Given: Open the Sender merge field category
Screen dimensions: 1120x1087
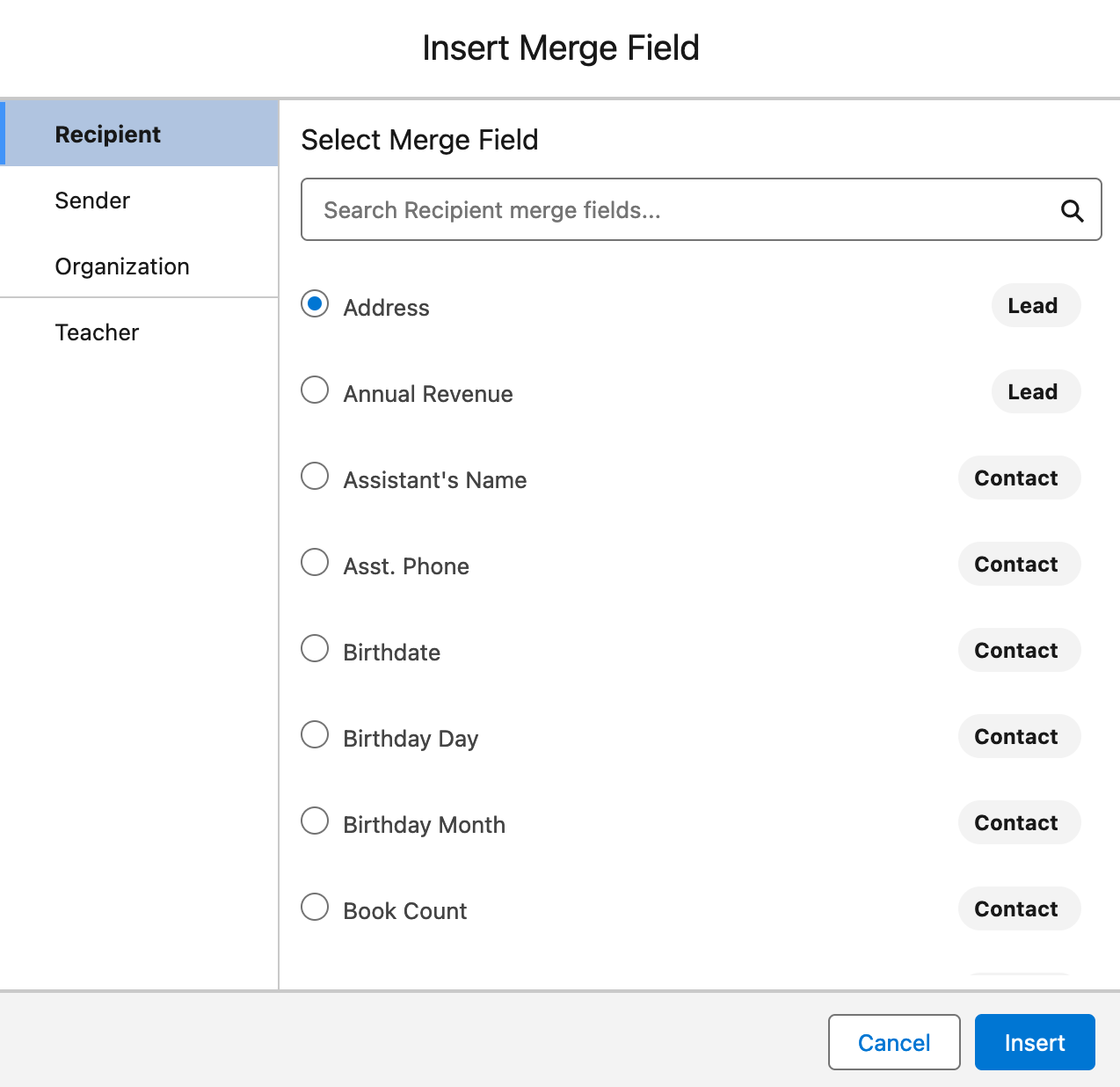Looking at the screenshot, I should 92,201.
